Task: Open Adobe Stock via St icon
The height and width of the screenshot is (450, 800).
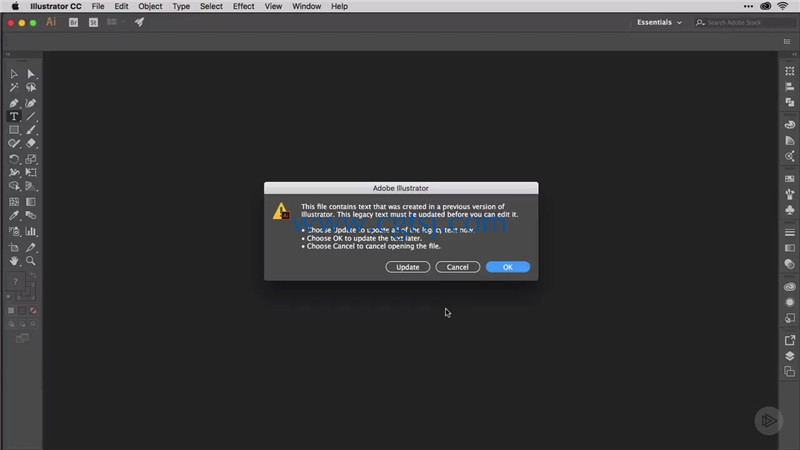Action: pyautogui.click(x=93, y=22)
